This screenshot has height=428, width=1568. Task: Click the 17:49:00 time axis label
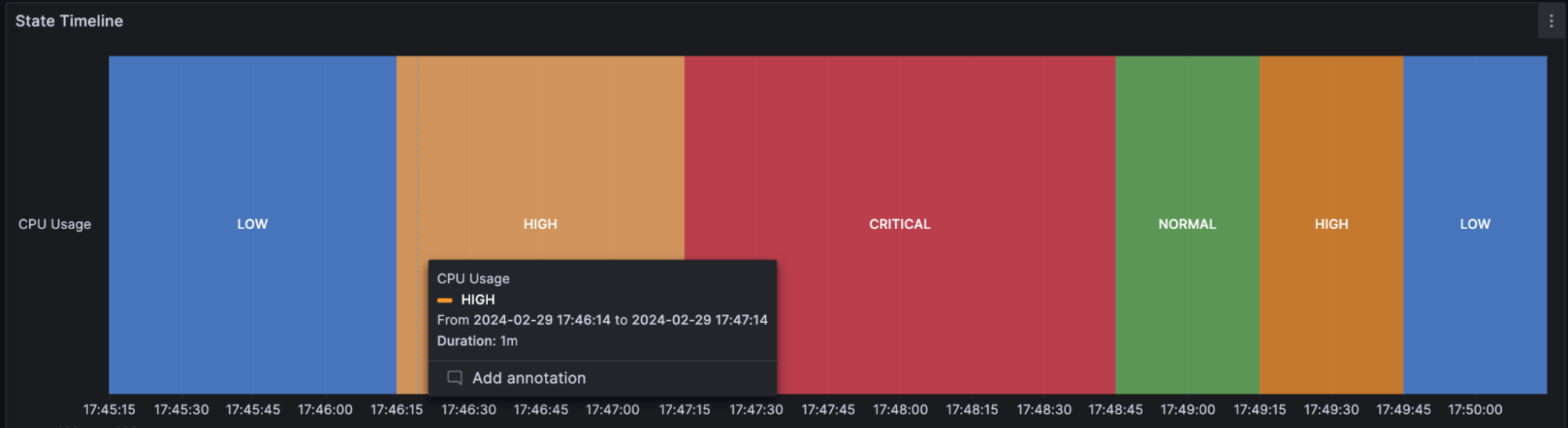1188,409
